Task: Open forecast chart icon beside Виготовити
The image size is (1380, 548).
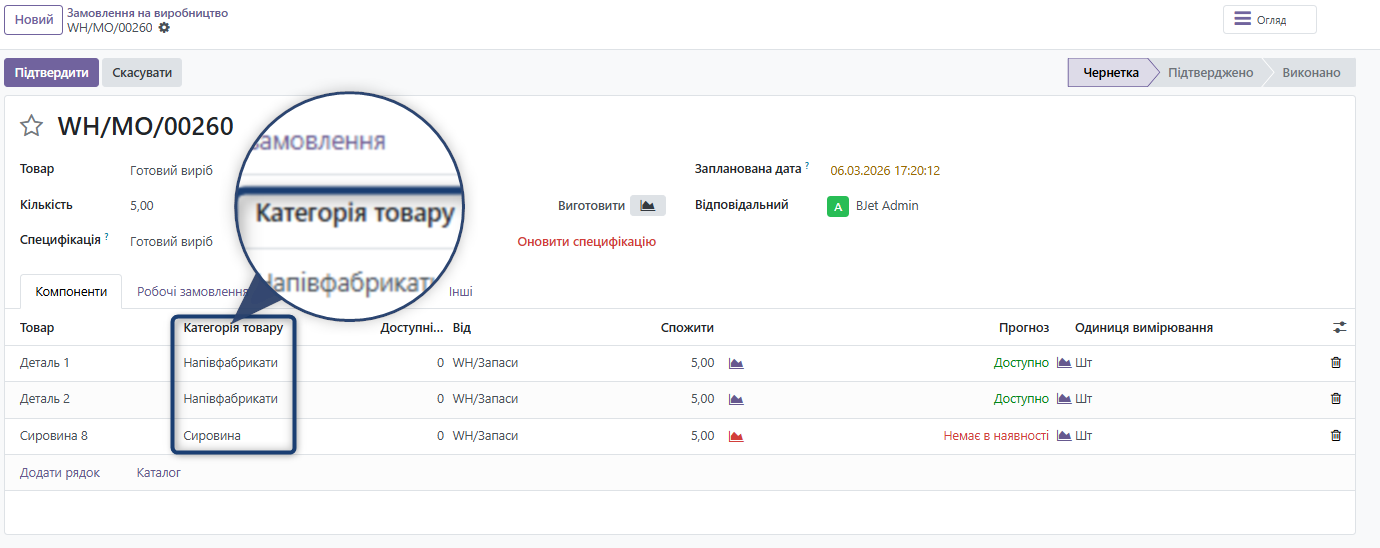Action: (647, 206)
